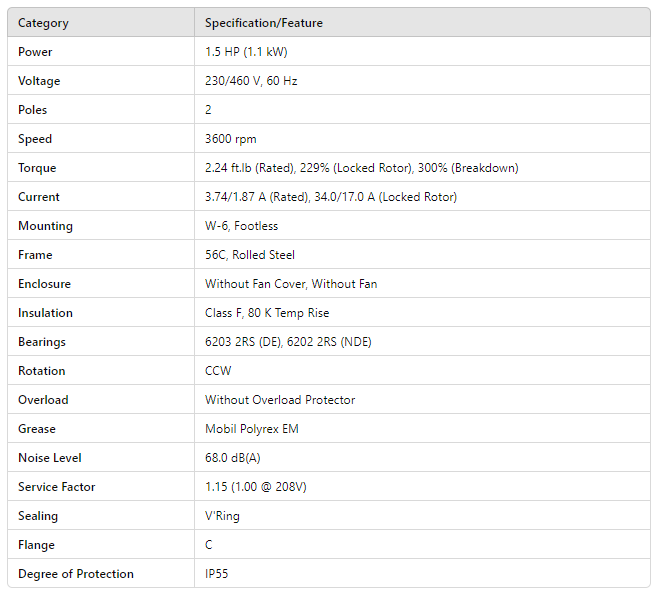Click the Torque specification text

361,168
